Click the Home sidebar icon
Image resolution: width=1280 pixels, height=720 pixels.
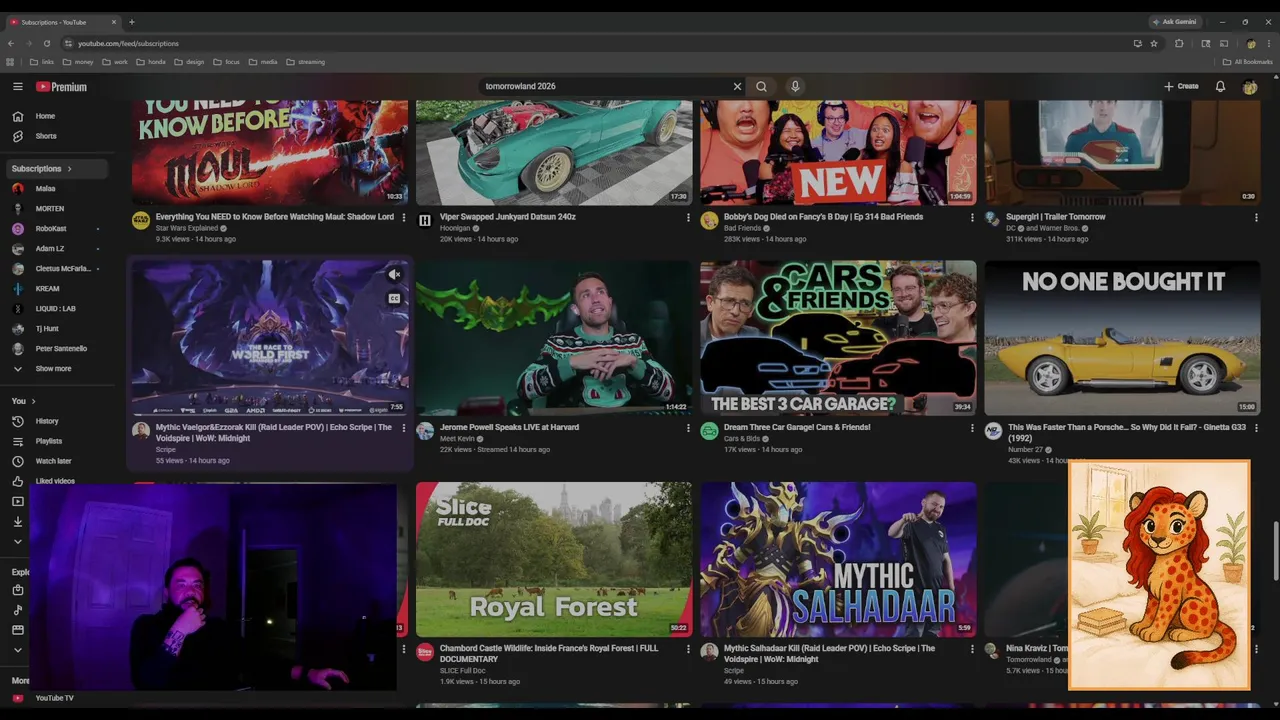(x=17, y=116)
